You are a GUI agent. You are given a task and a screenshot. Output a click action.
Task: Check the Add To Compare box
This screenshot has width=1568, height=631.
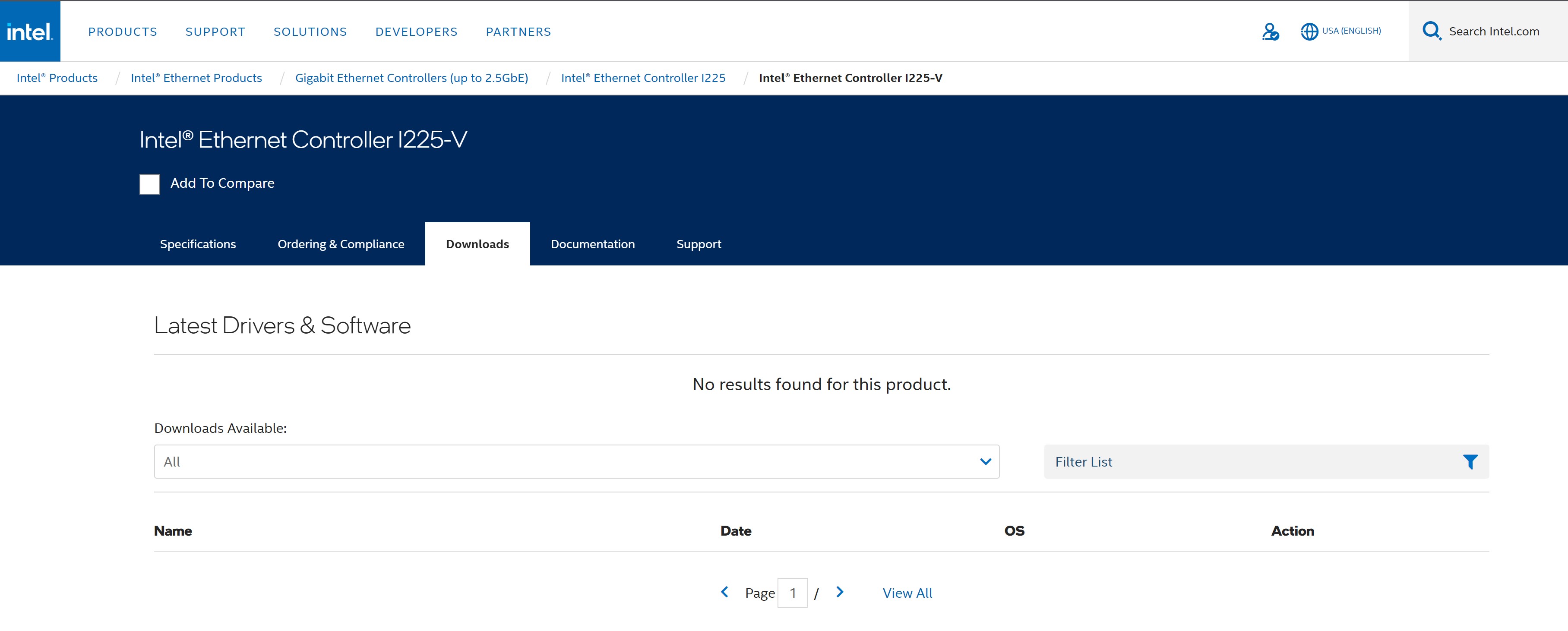150,184
